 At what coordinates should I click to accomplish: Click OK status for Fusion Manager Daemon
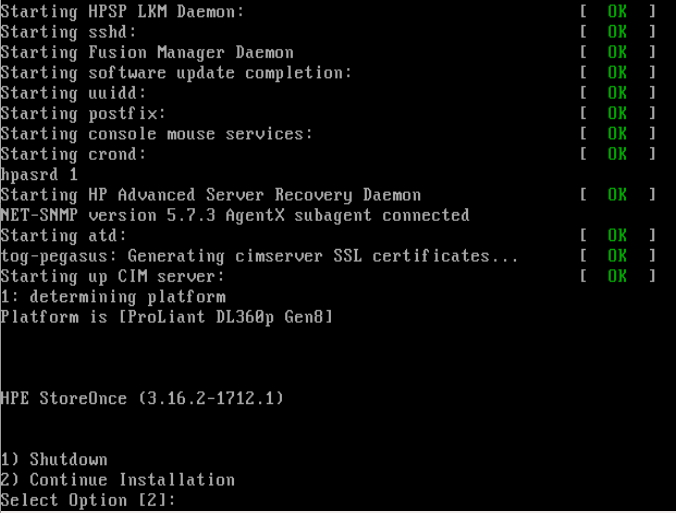(x=617, y=52)
